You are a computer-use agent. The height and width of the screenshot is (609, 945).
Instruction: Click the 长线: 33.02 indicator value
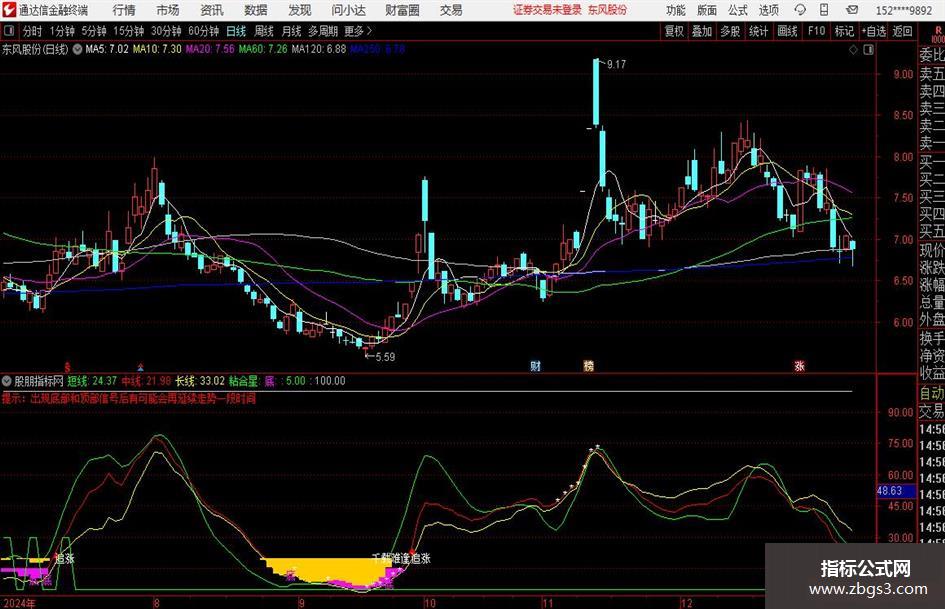tap(200, 381)
